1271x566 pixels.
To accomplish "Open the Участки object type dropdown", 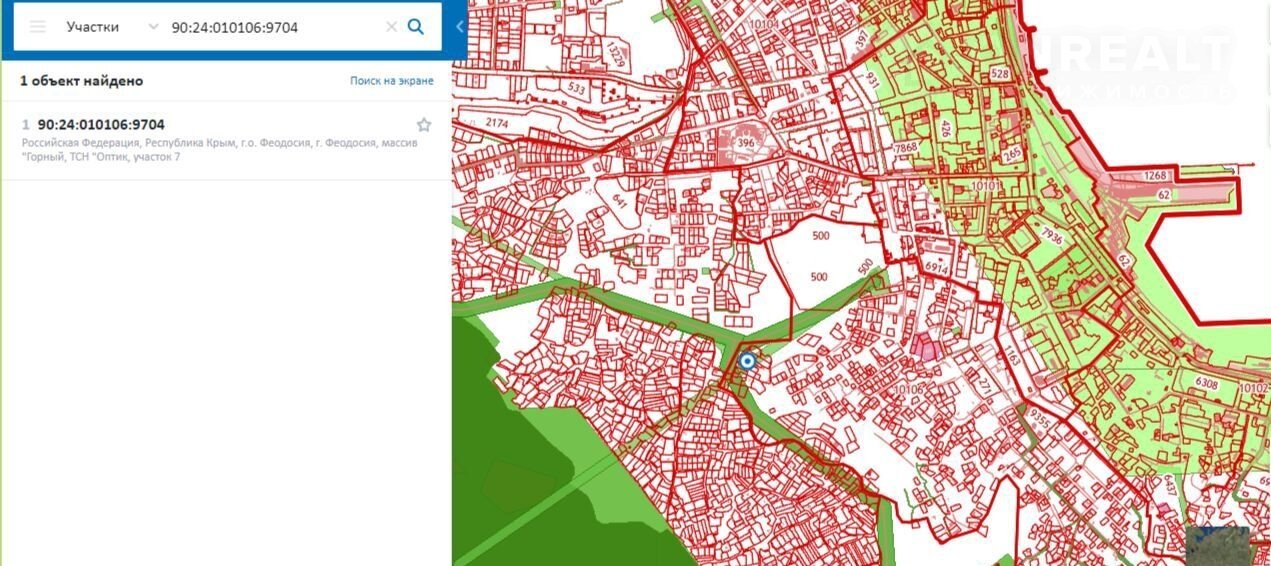I will [x=93, y=27].
